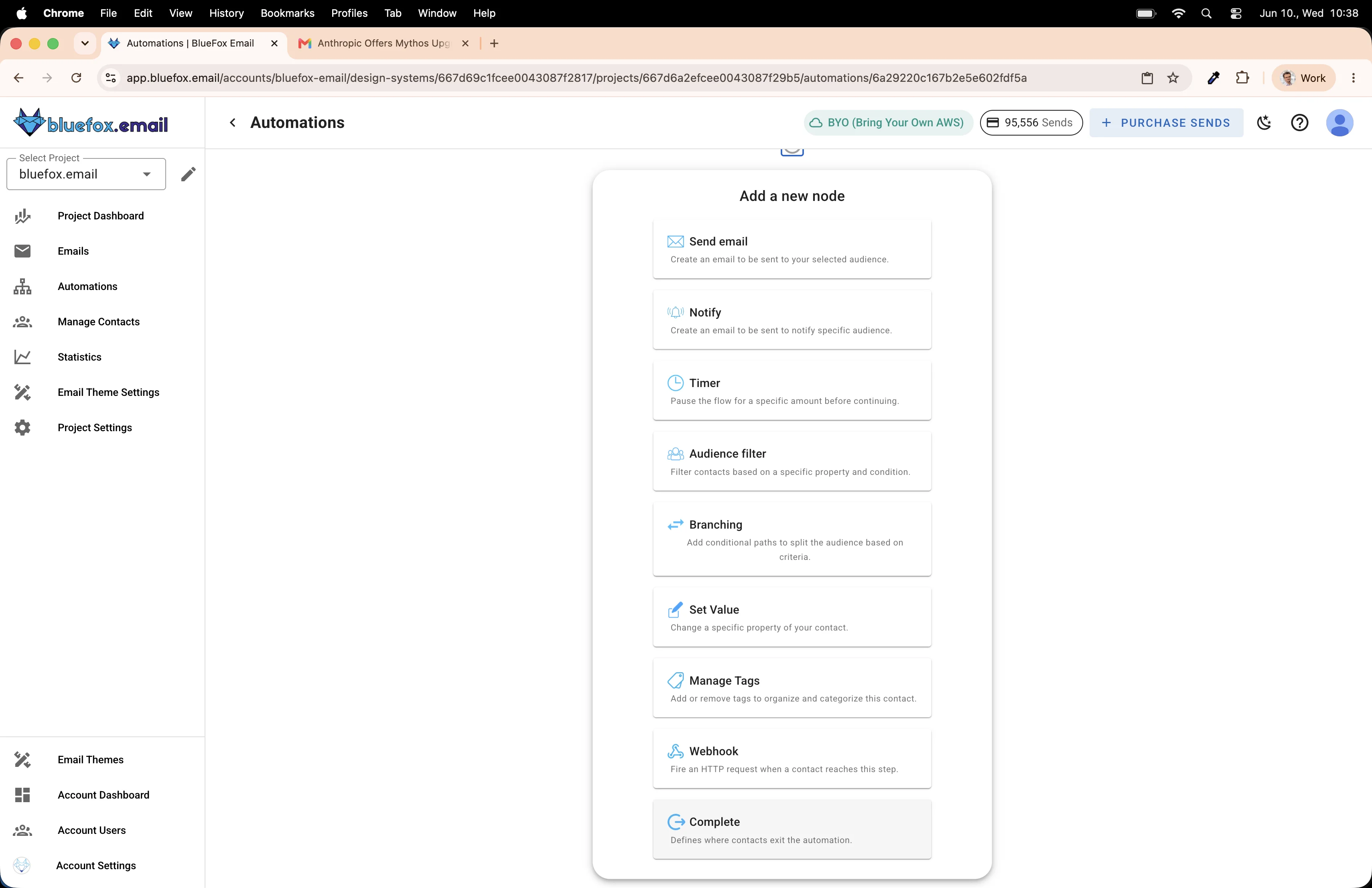The width and height of the screenshot is (1372, 888).
Task: Click the Account Dashboard grid icon
Action: click(x=22, y=795)
